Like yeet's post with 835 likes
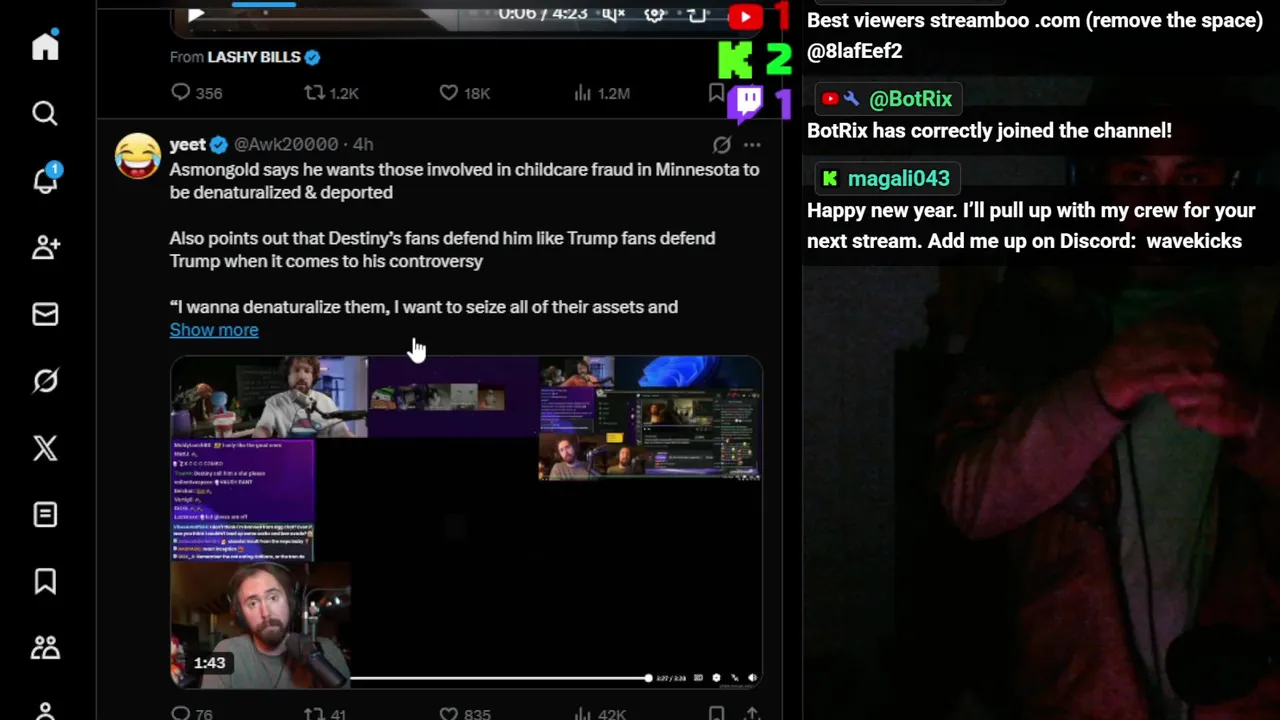The height and width of the screenshot is (720, 1280). (x=465, y=713)
